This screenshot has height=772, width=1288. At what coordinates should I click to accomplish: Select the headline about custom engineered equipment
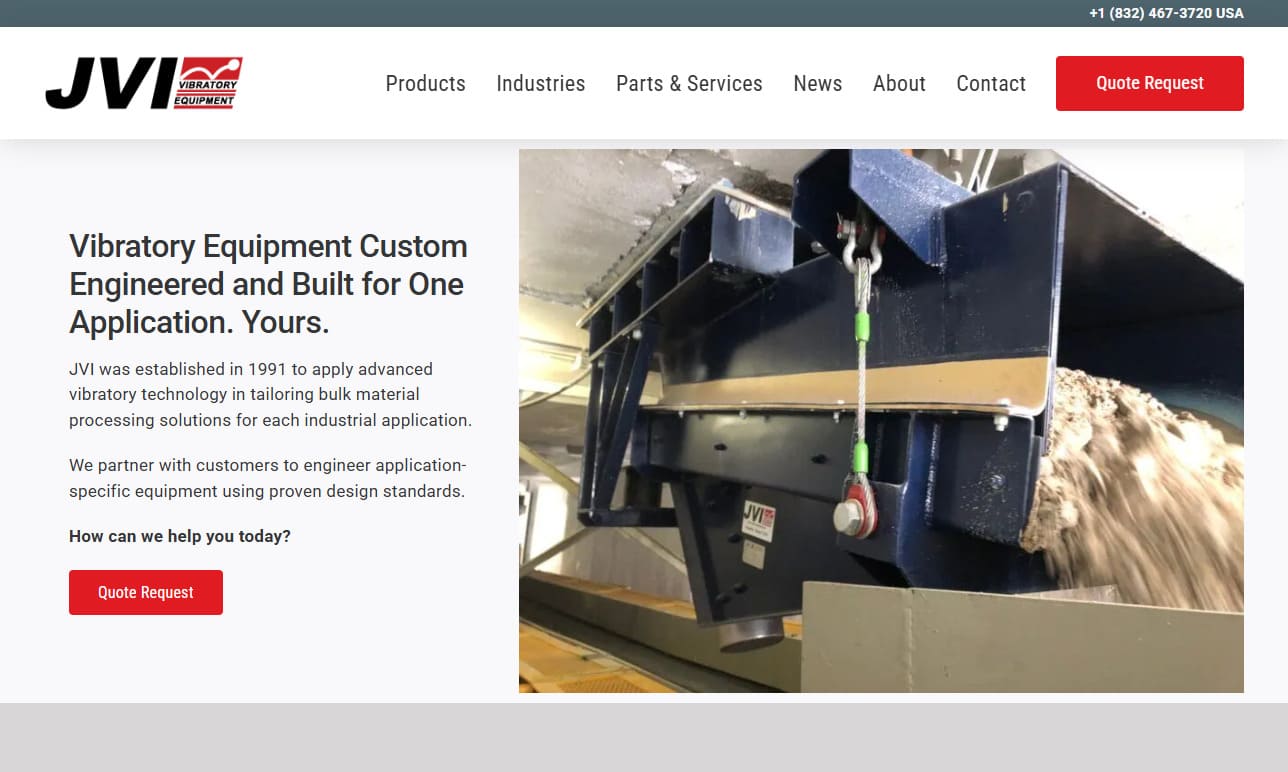tap(267, 284)
